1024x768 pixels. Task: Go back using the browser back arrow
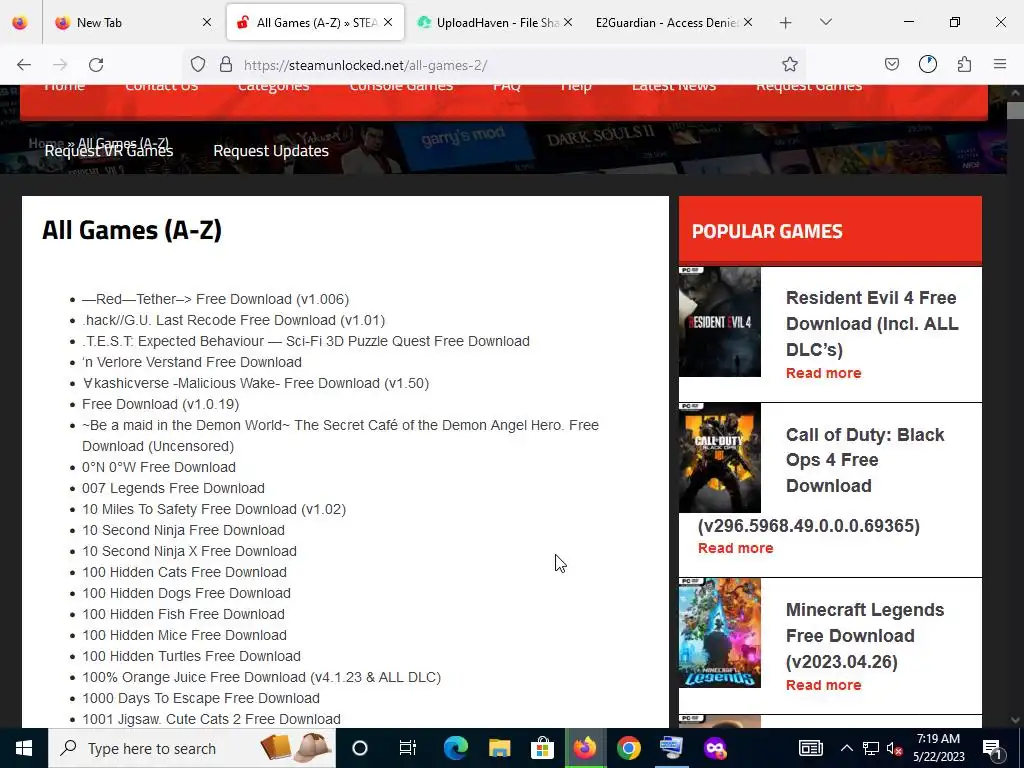(24, 65)
